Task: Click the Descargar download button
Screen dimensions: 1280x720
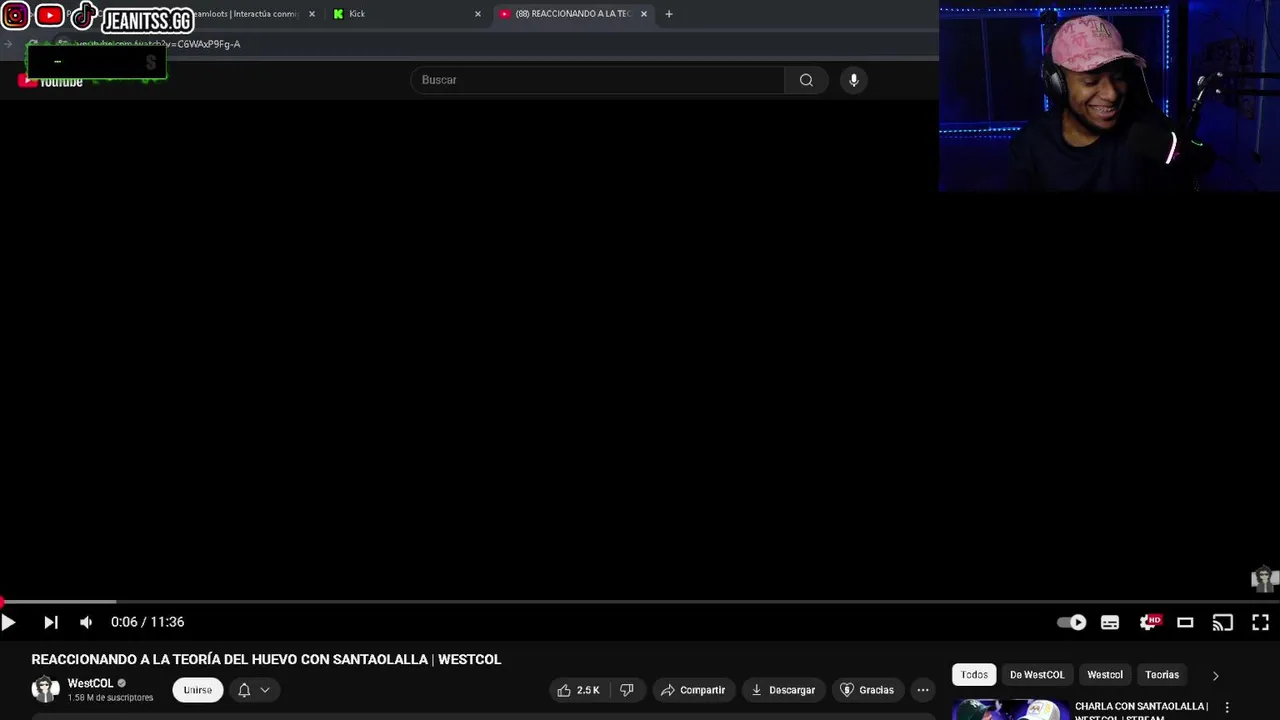Action: click(x=783, y=690)
